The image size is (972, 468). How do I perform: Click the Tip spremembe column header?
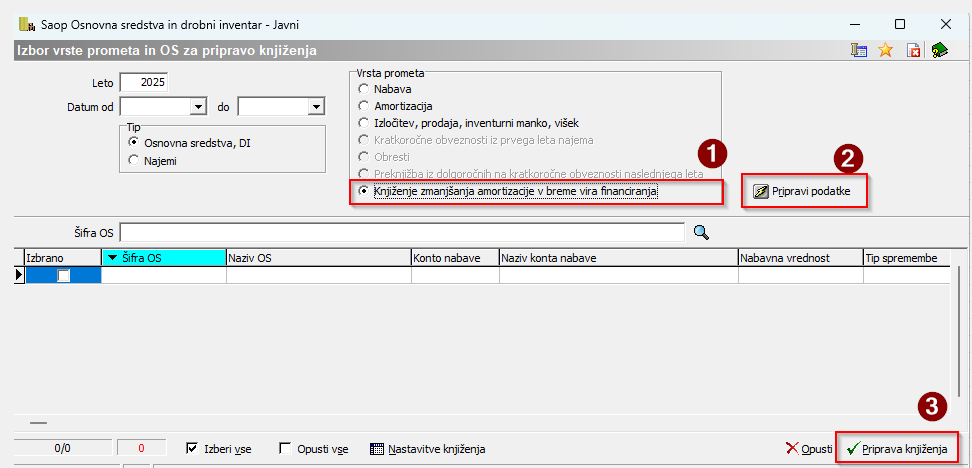coord(906,258)
